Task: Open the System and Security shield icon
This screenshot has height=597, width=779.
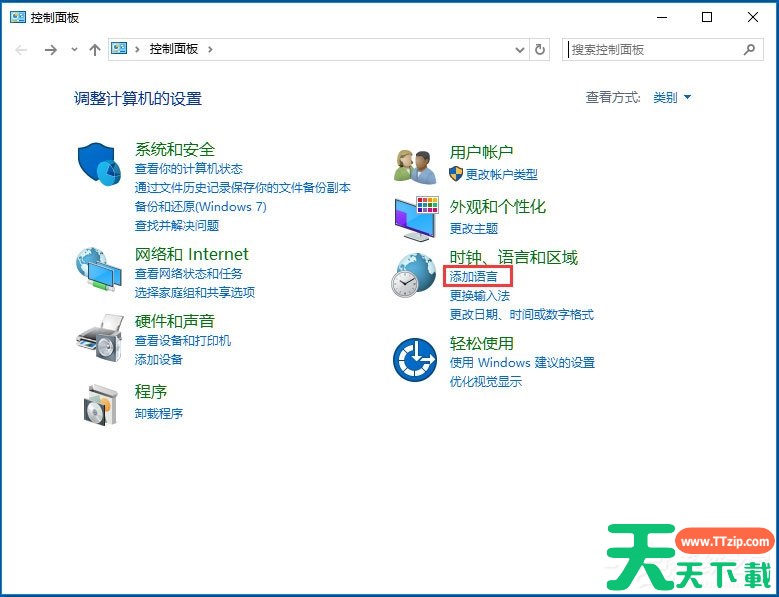Action: click(99, 164)
